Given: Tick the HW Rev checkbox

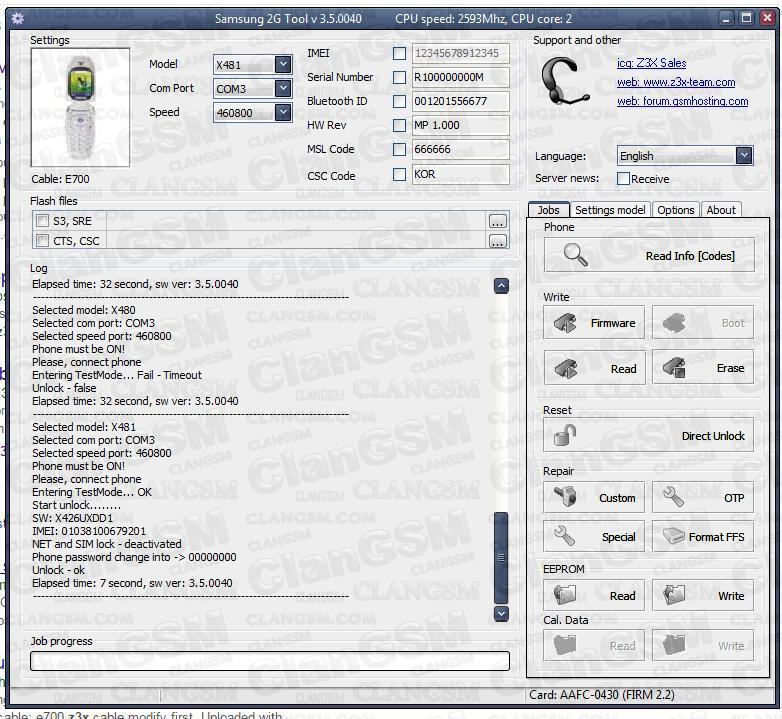Looking at the screenshot, I should 399,125.
